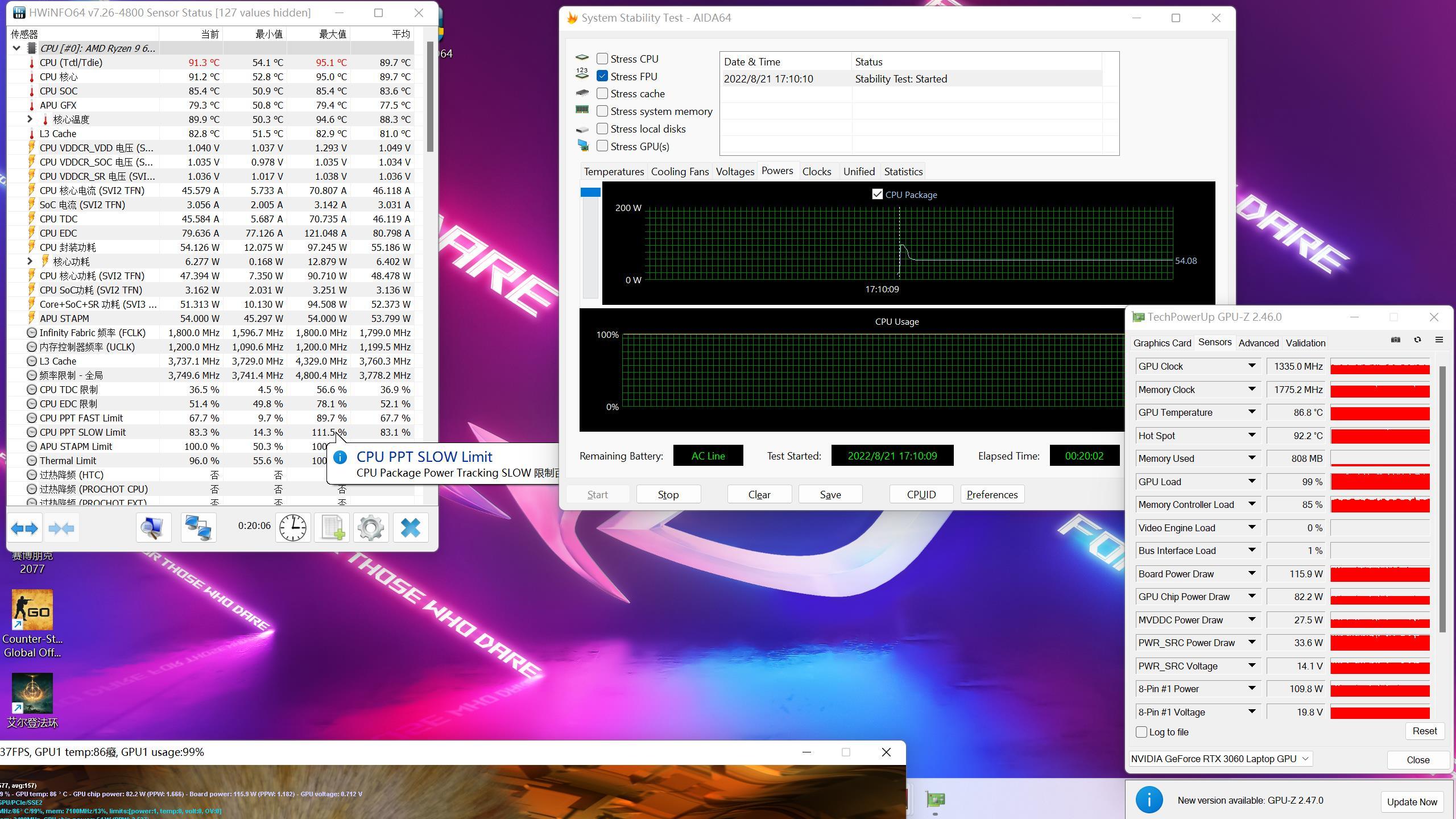The image size is (1456, 819).
Task: Open the GPU Temperature sensor dropdown arrow
Action: (x=1252, y=412)
